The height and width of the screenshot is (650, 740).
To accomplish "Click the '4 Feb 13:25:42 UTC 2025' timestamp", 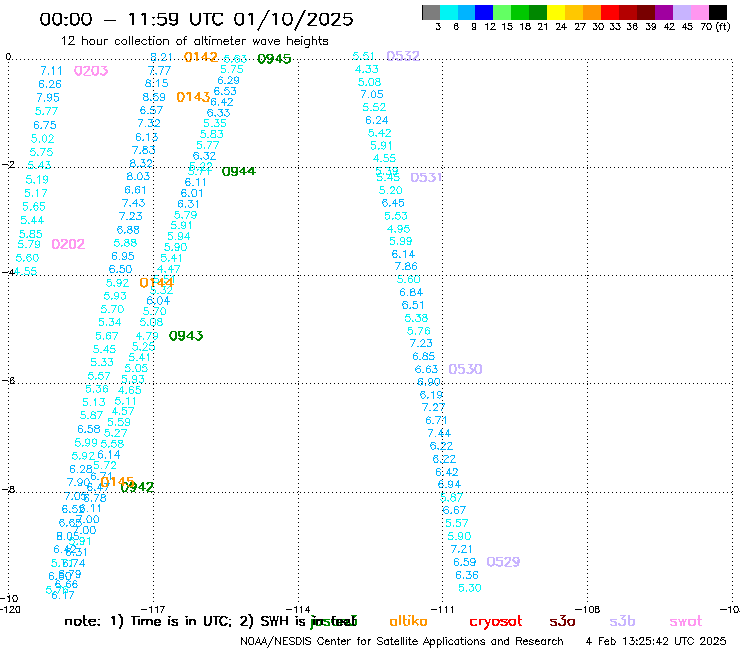I will point(656,641).
